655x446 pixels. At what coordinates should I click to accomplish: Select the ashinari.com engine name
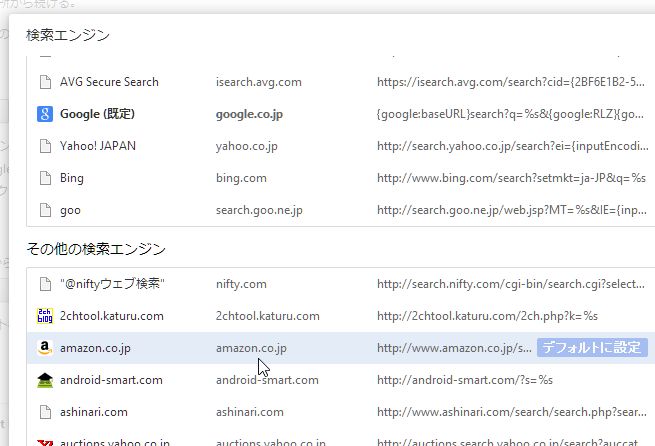[94, 412]
